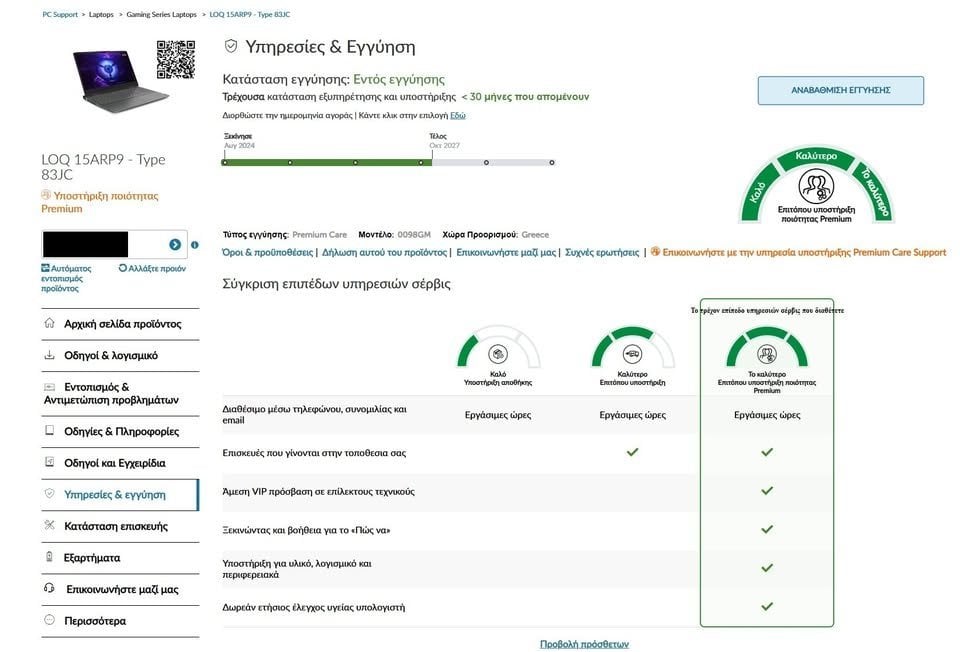Open Εξαρτήματα in sidebar

(120, 557)
